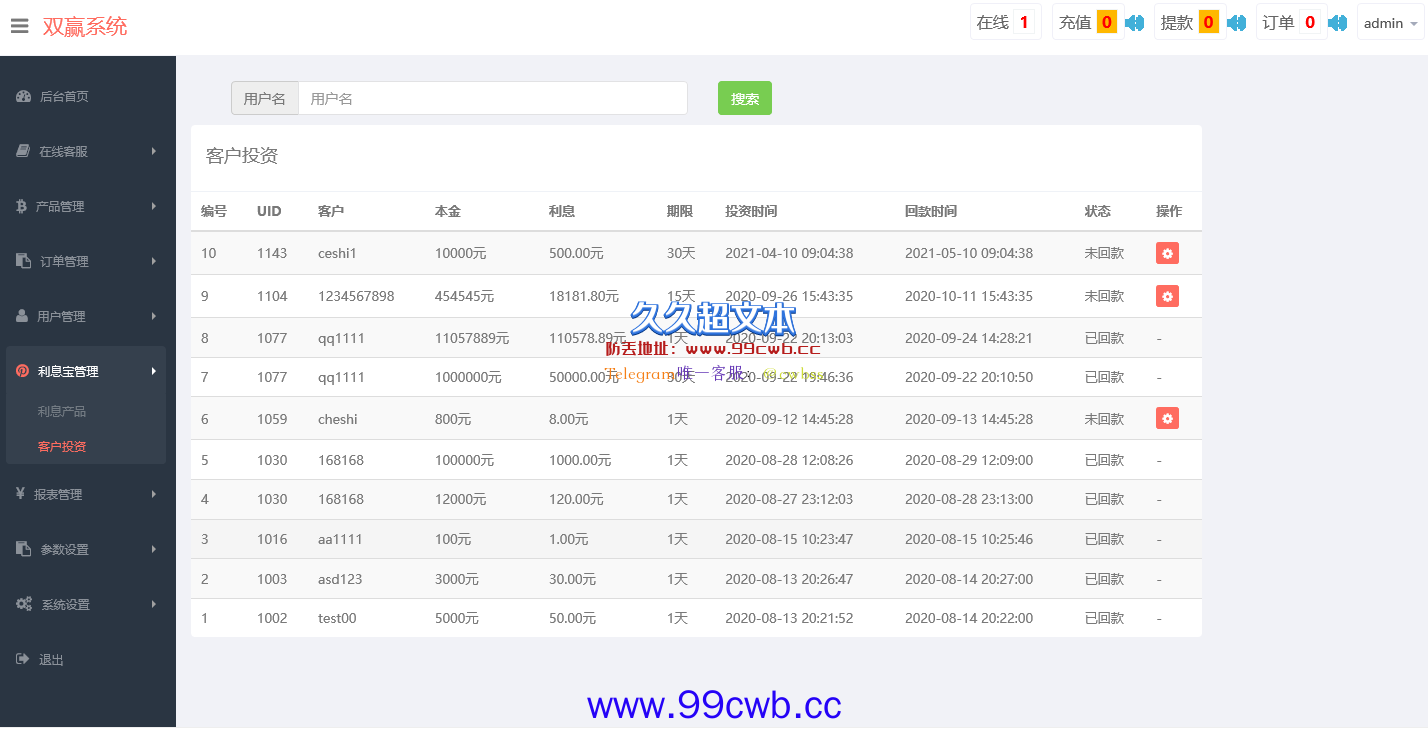Screen dimensions: 1428x729
Task: Click the bitcoin icon beside 产品管理
Action: tap(22, 206)
